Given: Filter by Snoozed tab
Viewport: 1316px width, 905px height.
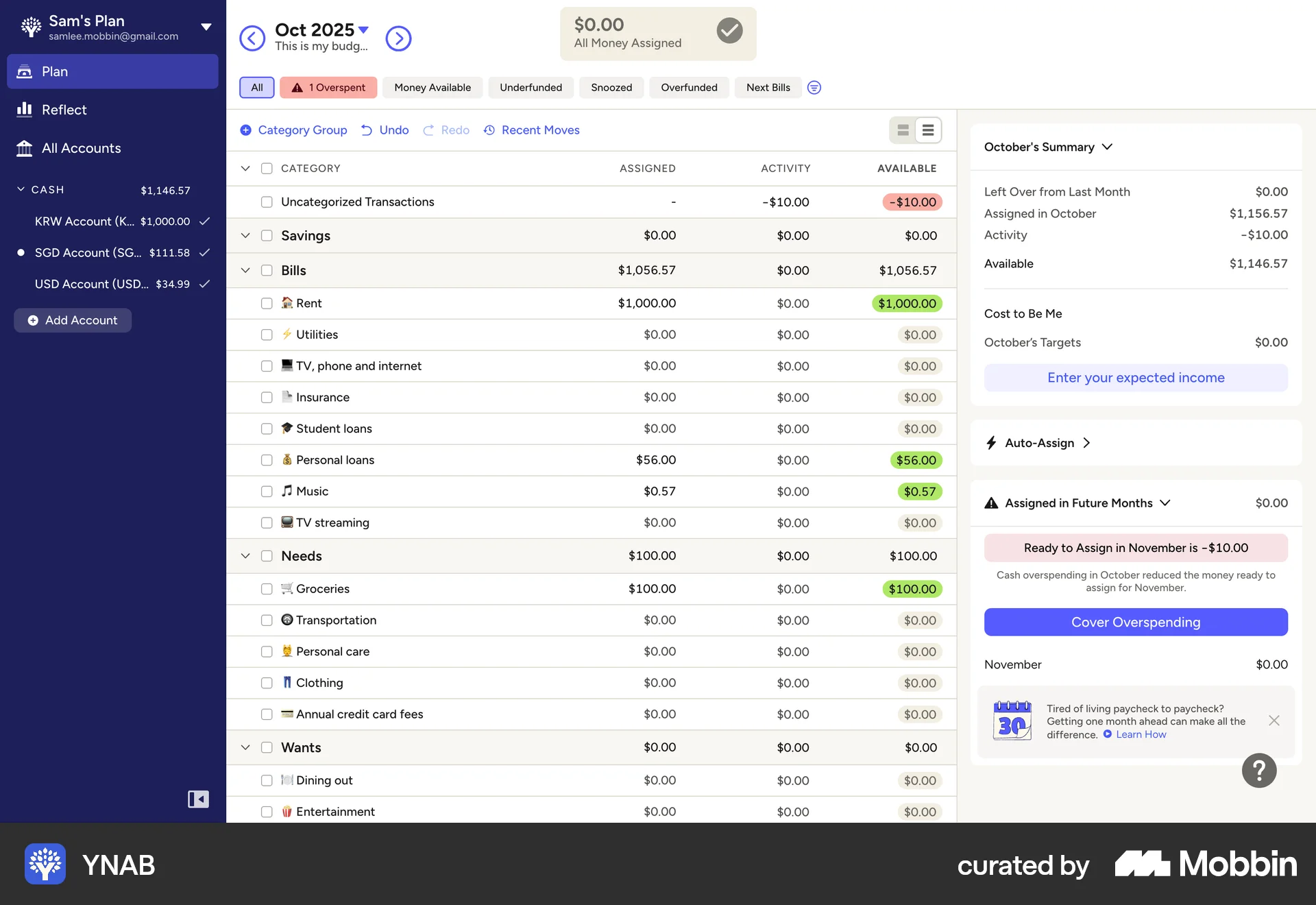Looking at the screenshot, I should point(611,88).
